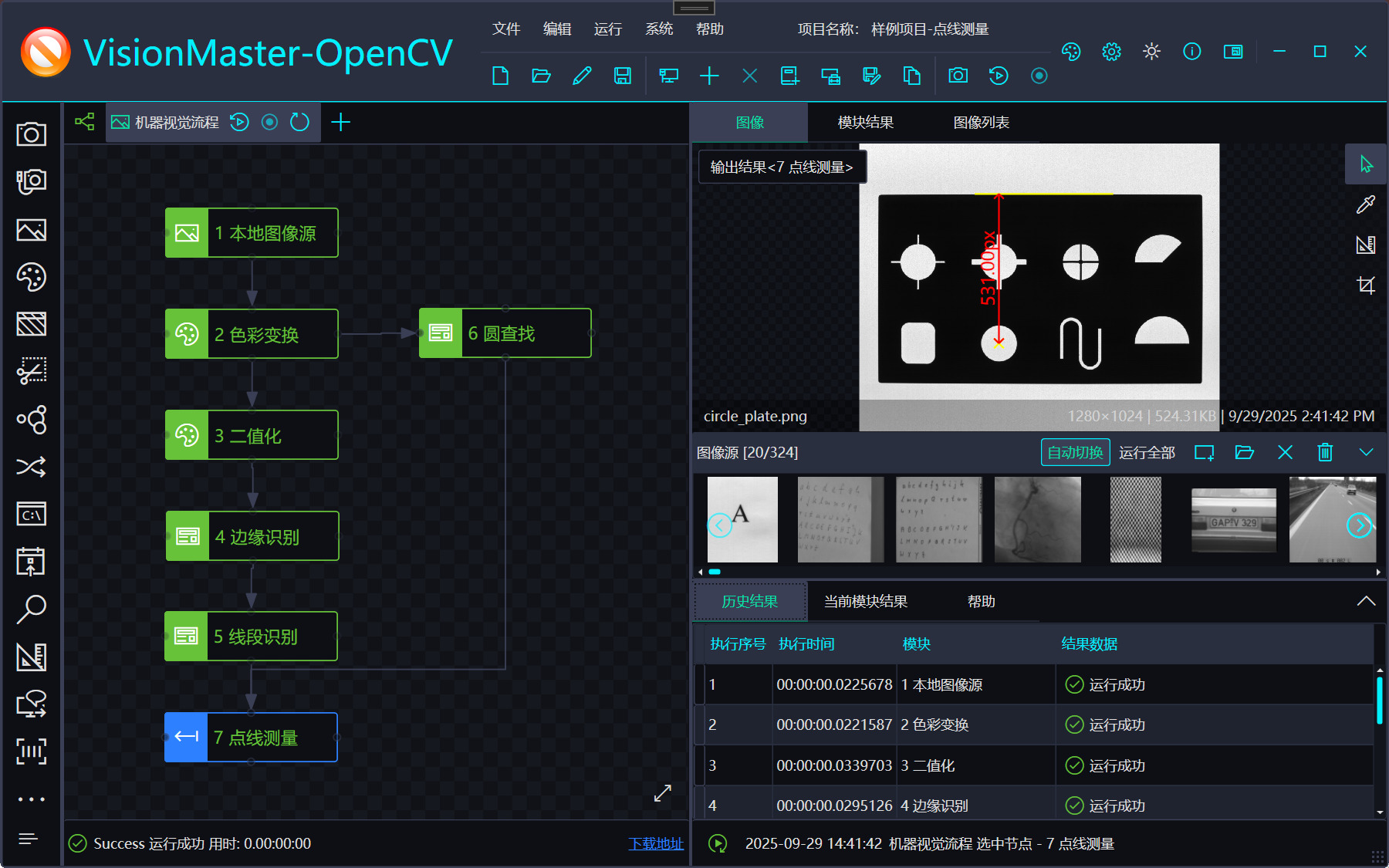This screenshot has height=868, width=1389.
Task: Click the pencil edit icon in toolbar
Action: (582, 76)
